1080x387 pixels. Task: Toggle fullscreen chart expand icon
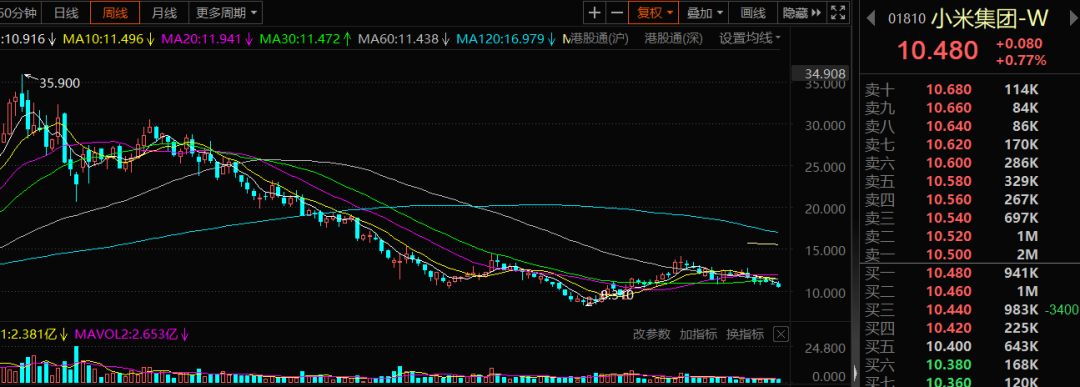838,12
